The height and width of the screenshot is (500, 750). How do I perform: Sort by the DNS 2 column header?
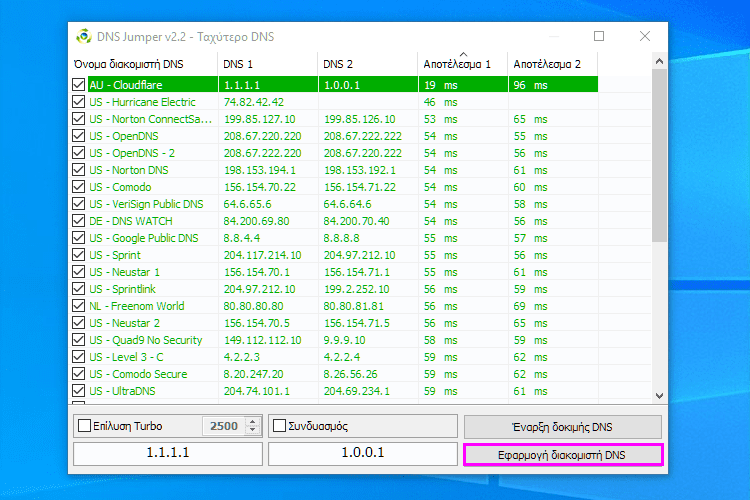coord(368,64)
